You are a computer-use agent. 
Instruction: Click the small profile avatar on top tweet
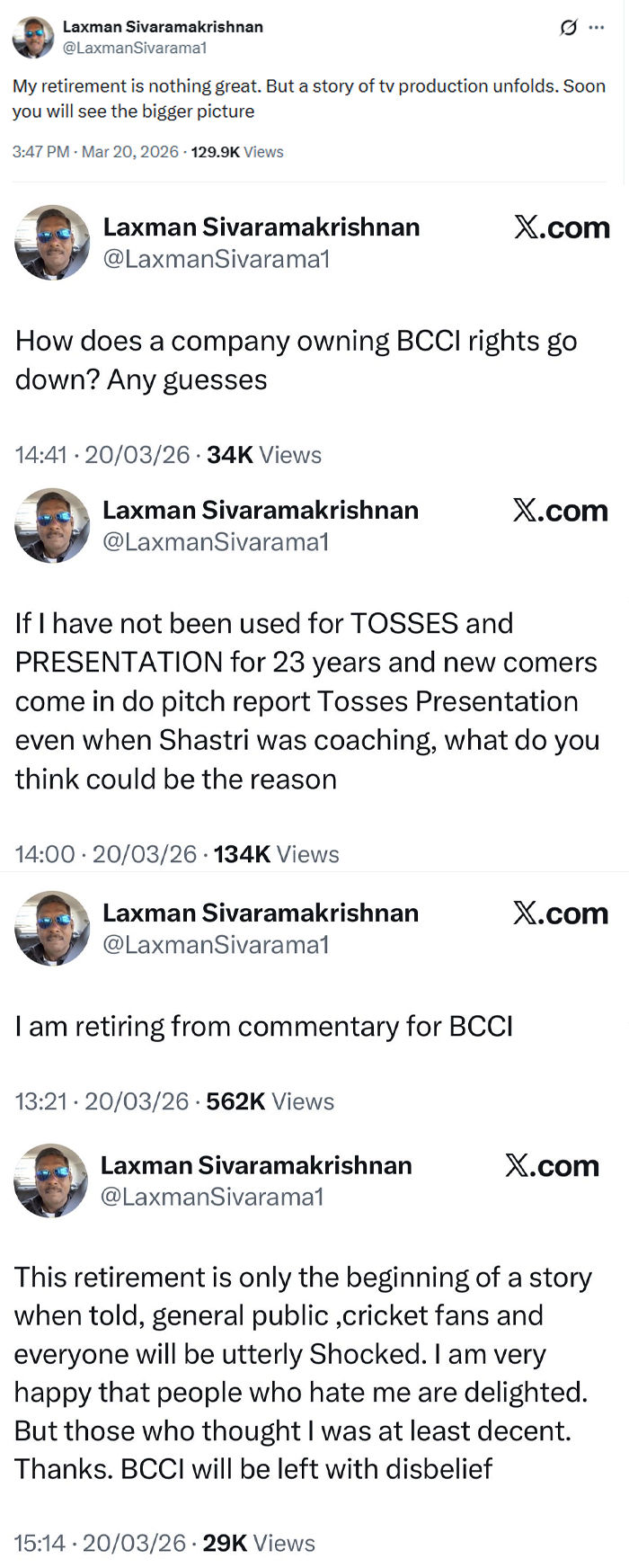(x=33, y=37)
